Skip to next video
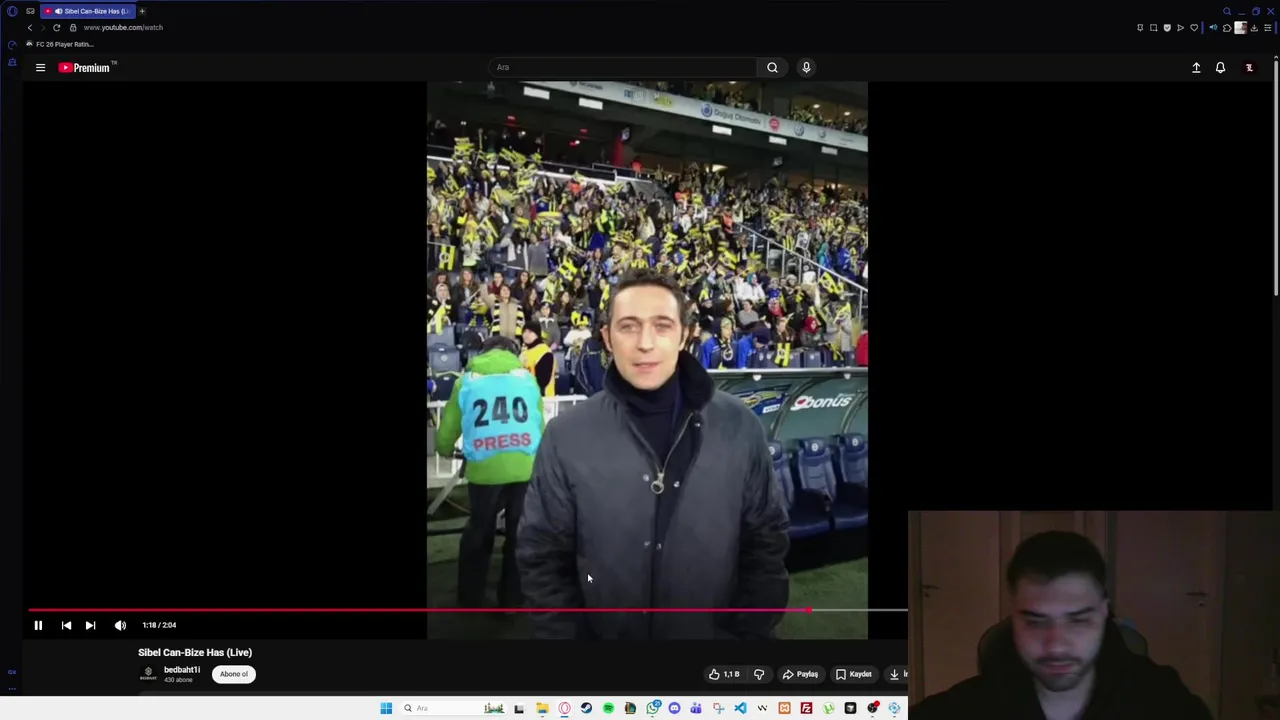Screen dimensions: 1280x720 click(90, 625)
